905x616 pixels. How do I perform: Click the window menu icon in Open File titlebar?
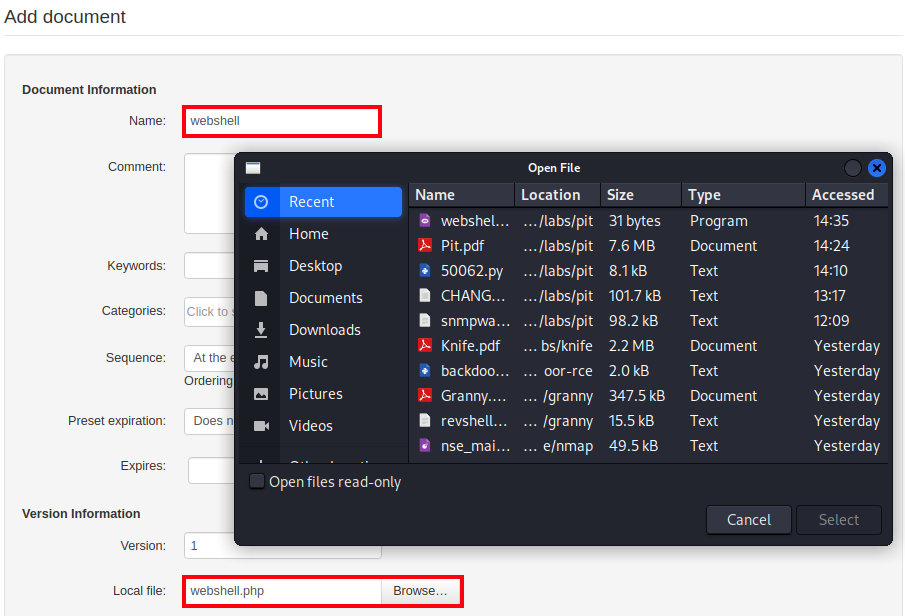253,168
